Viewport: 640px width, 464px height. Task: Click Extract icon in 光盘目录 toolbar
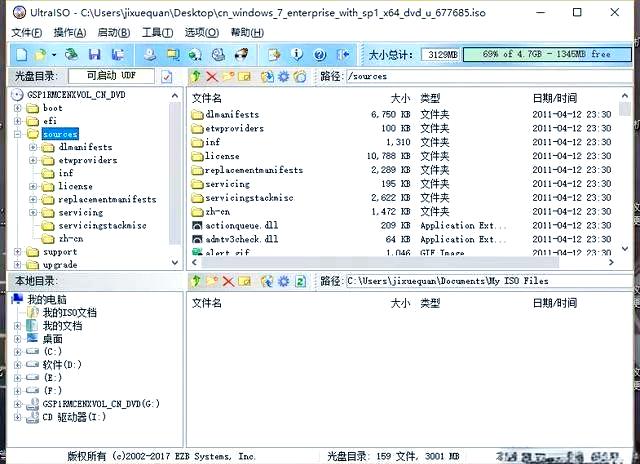[x=267, y=76]
